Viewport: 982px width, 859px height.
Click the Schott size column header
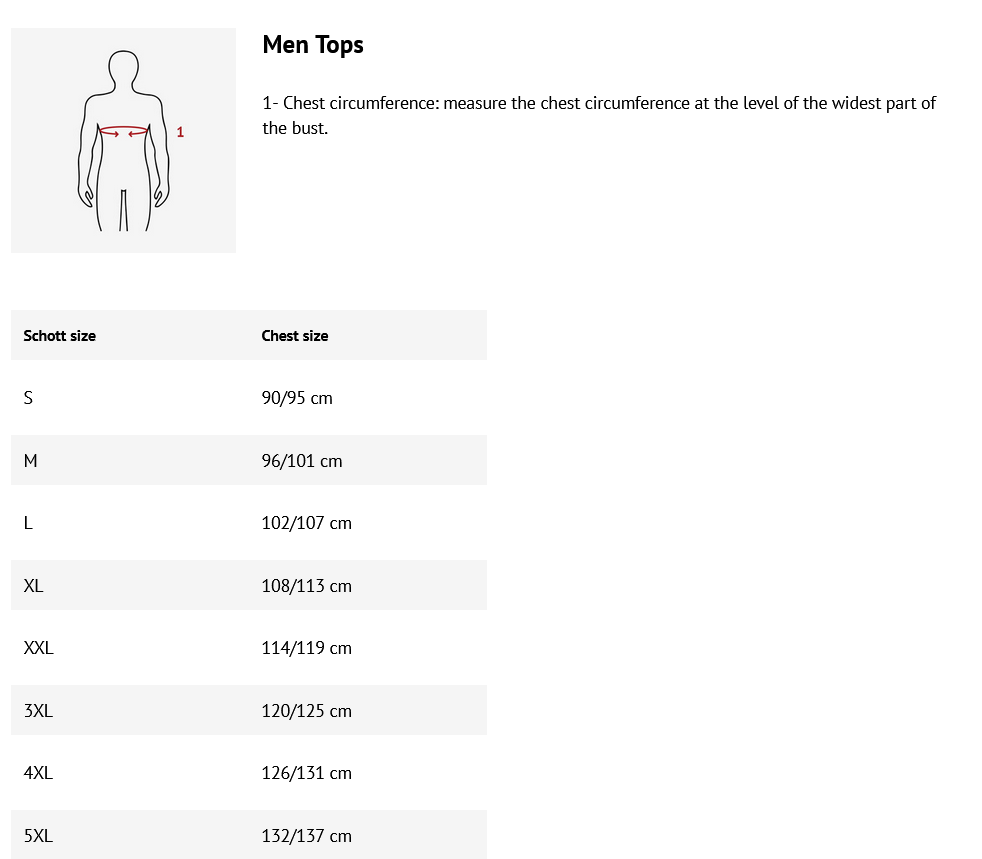(x=59, y=336)
